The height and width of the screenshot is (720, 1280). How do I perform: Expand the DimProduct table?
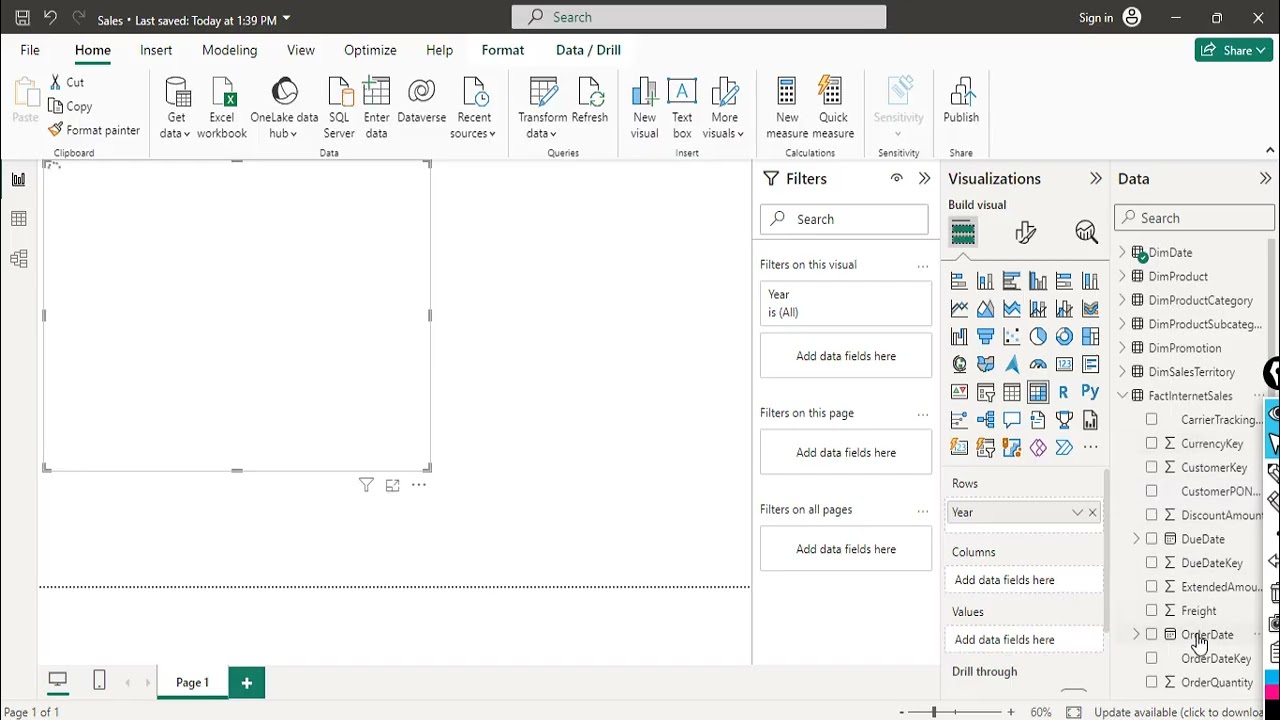coord(1122,276)
